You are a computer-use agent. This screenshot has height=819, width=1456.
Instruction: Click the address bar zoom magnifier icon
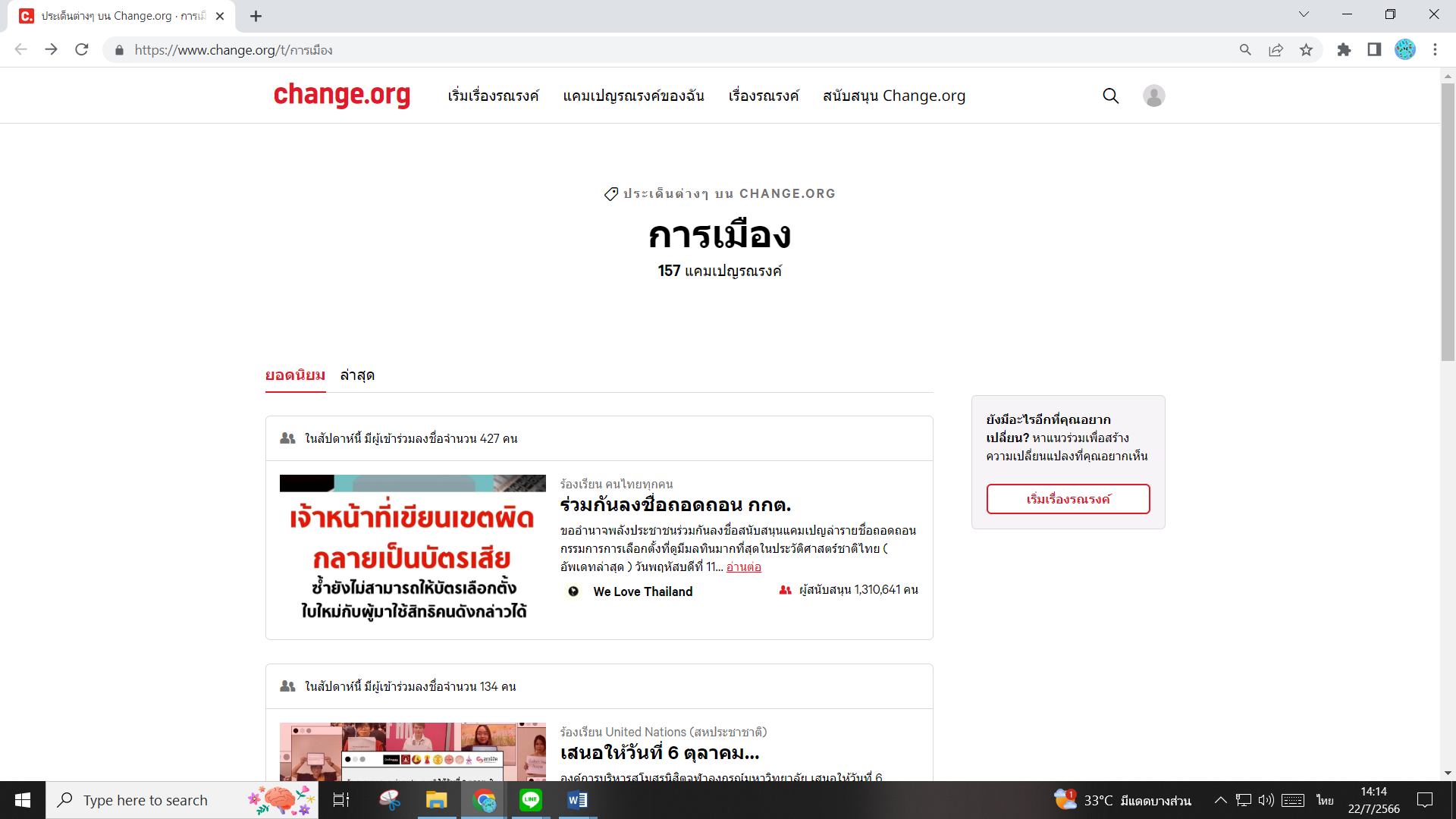[x=1245, y=49]
